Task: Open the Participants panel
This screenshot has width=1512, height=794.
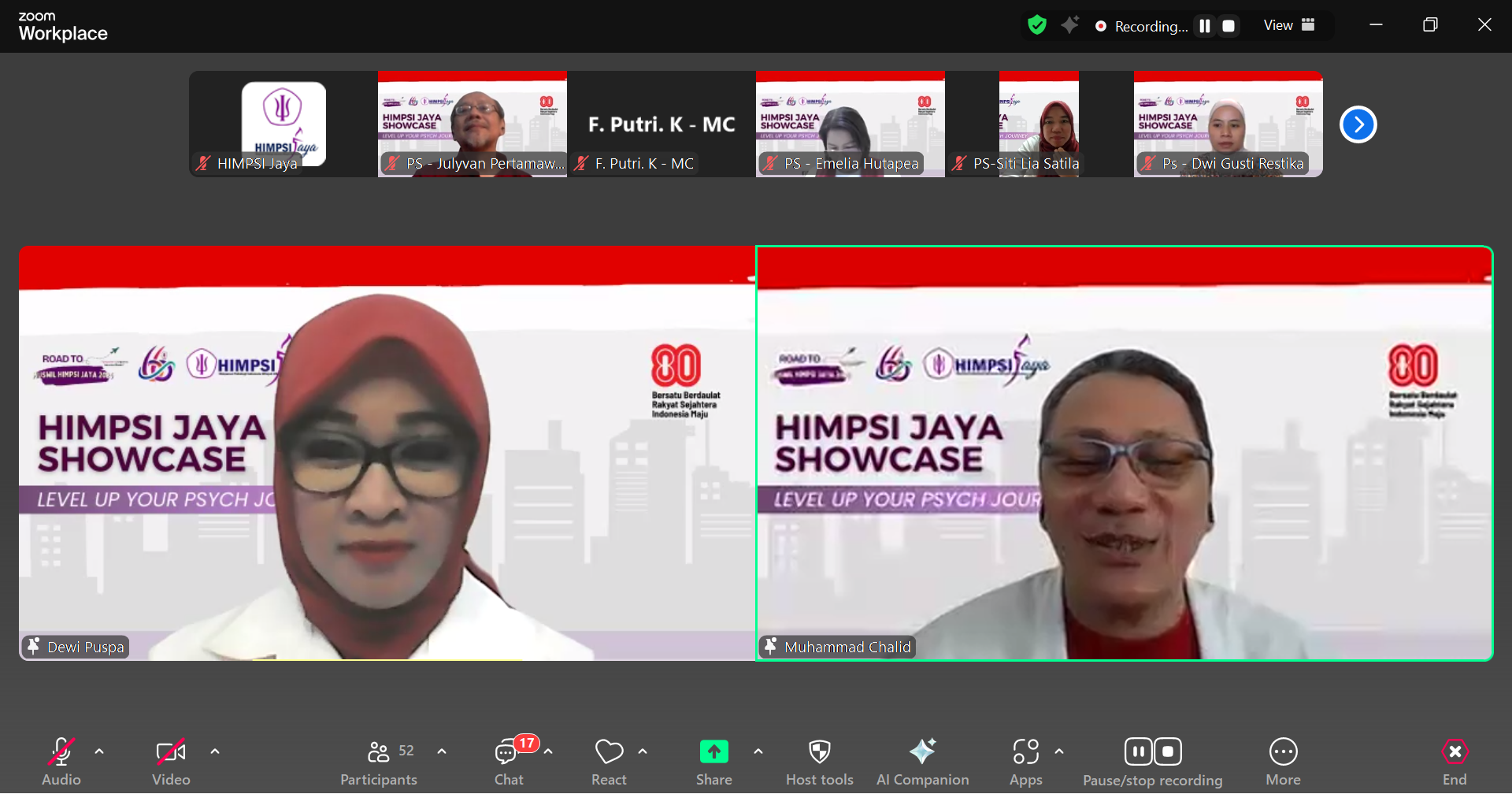Action: point(379,762)
